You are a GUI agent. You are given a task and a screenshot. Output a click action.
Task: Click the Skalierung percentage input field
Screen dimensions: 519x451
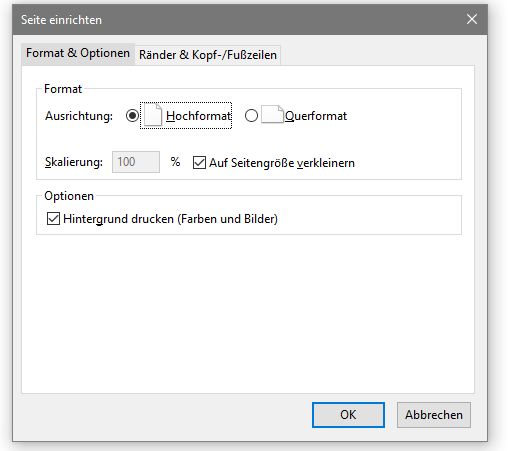coord(136,162)
